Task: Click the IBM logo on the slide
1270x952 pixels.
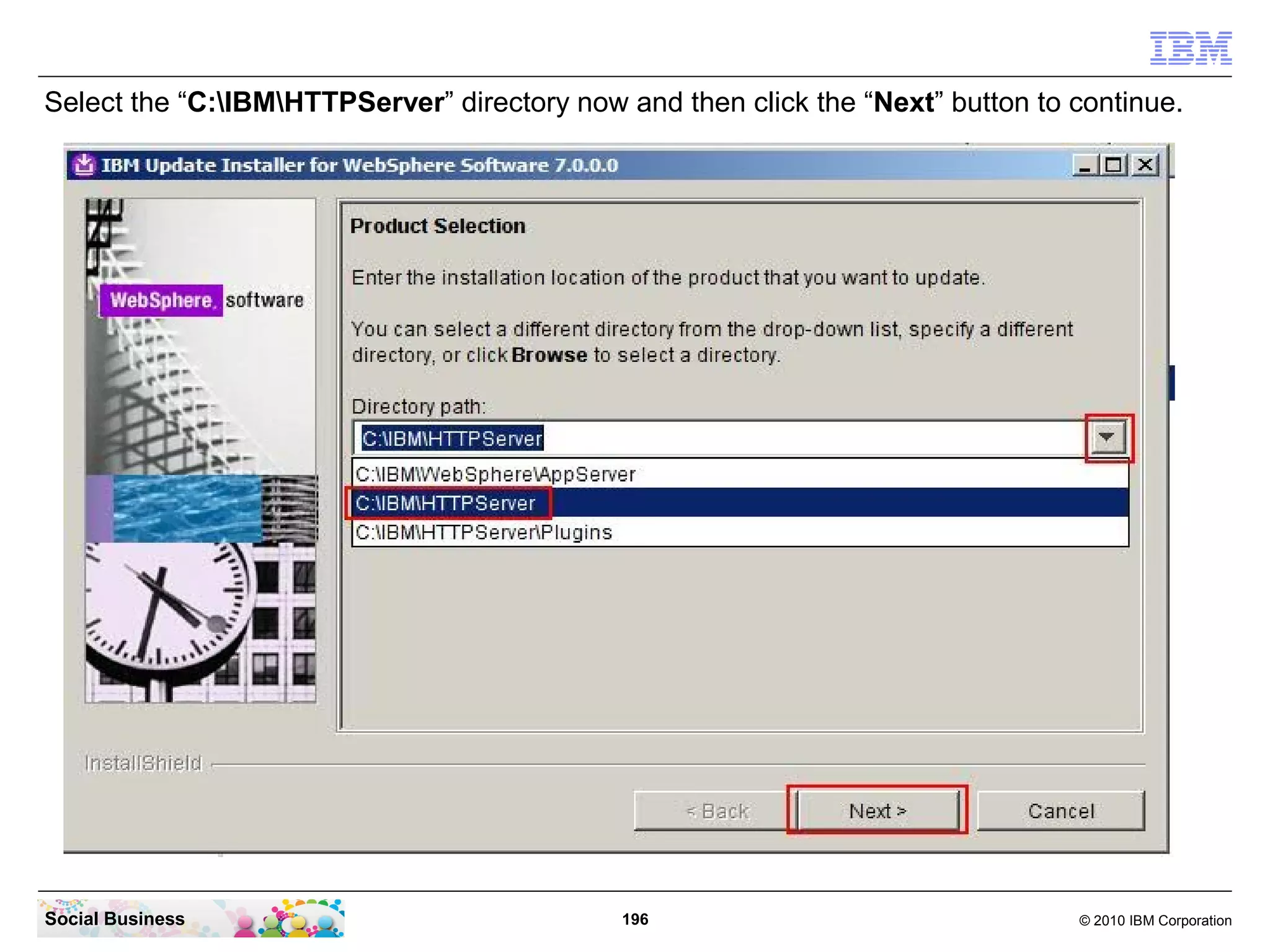Action: [x=1191, y=48]
